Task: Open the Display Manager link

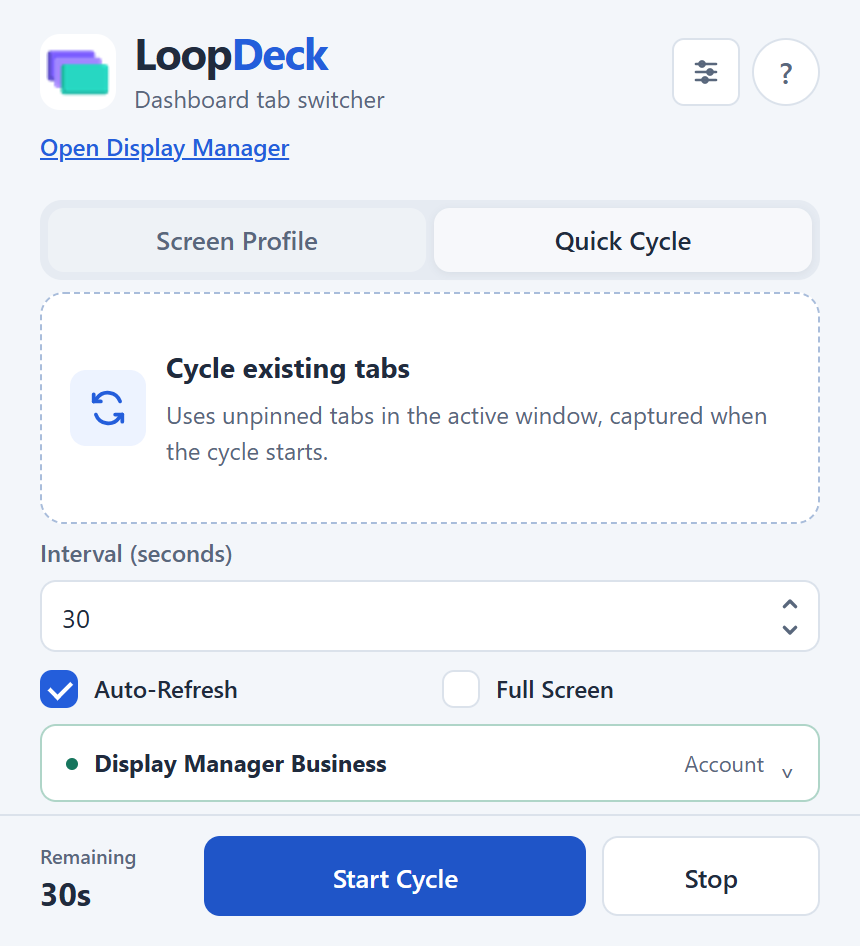Action: coord(165,148)
